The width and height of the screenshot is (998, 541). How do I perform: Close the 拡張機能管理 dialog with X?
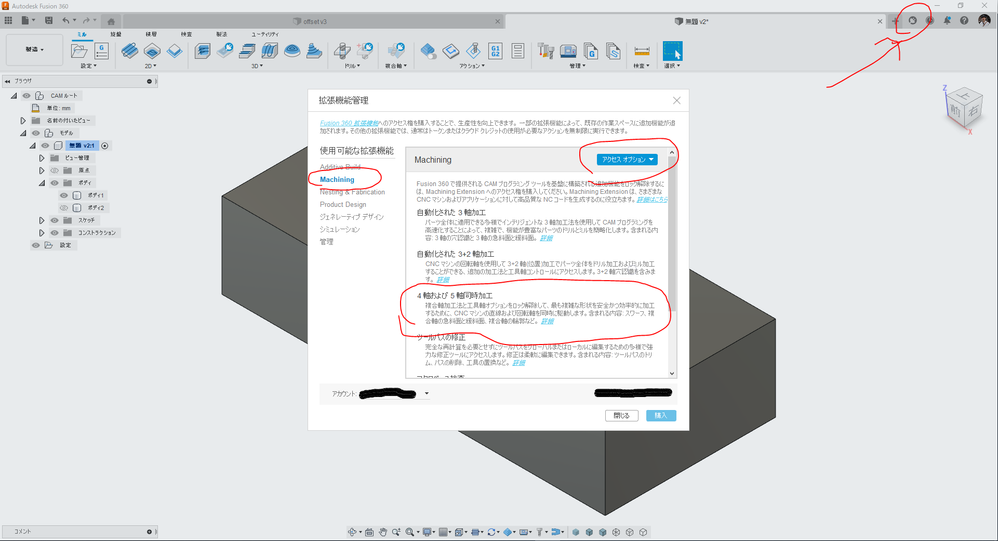(x=677, y=101)
